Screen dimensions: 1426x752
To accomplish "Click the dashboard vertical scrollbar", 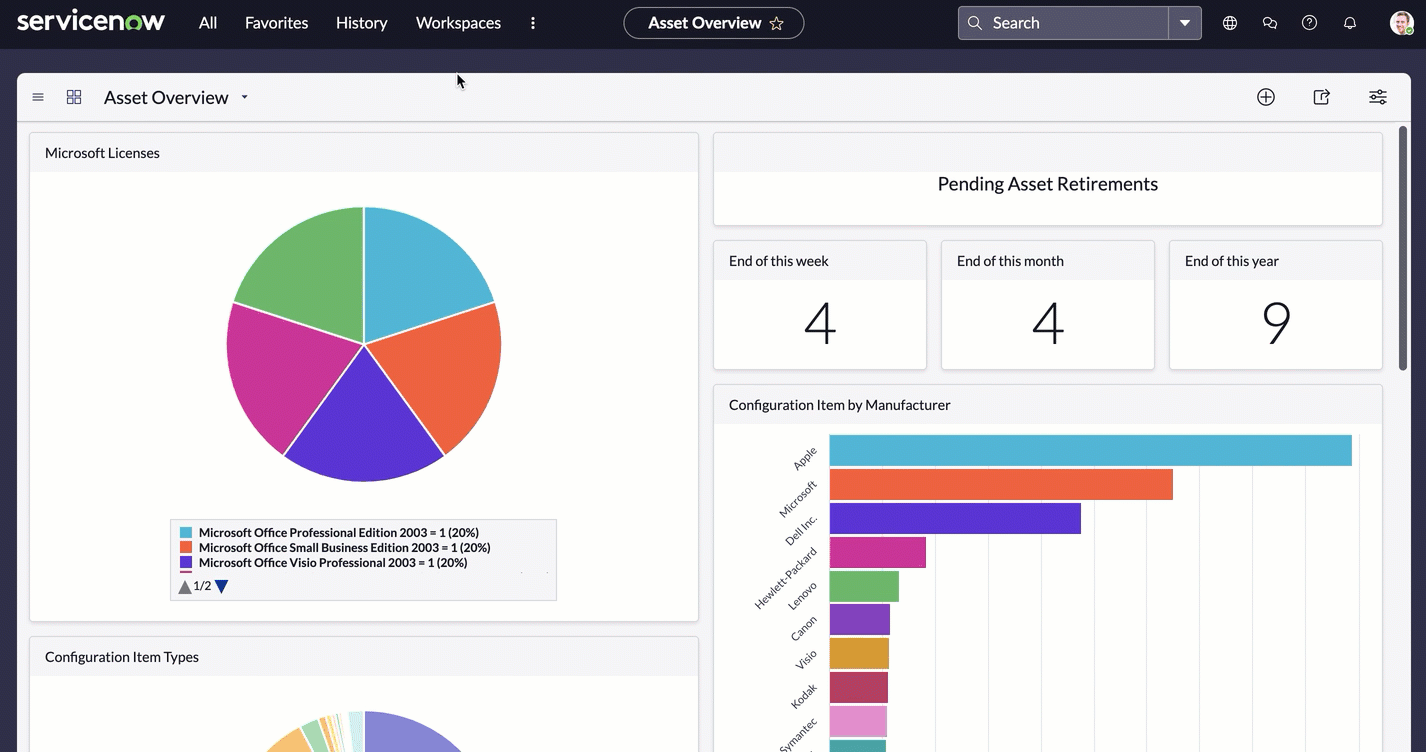I will point(1403,248).
